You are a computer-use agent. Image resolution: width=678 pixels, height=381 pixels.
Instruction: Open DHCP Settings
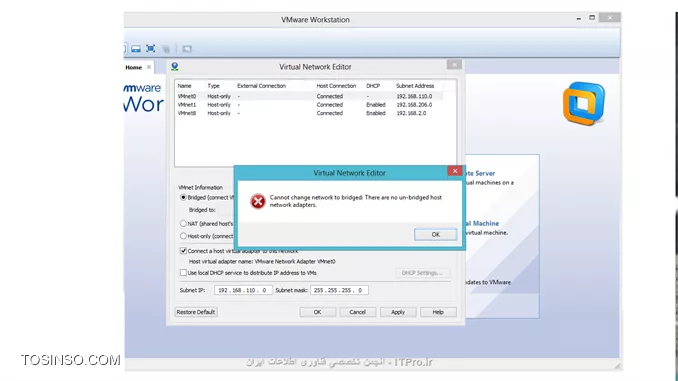pyautogui.click(x=422, y=273)
